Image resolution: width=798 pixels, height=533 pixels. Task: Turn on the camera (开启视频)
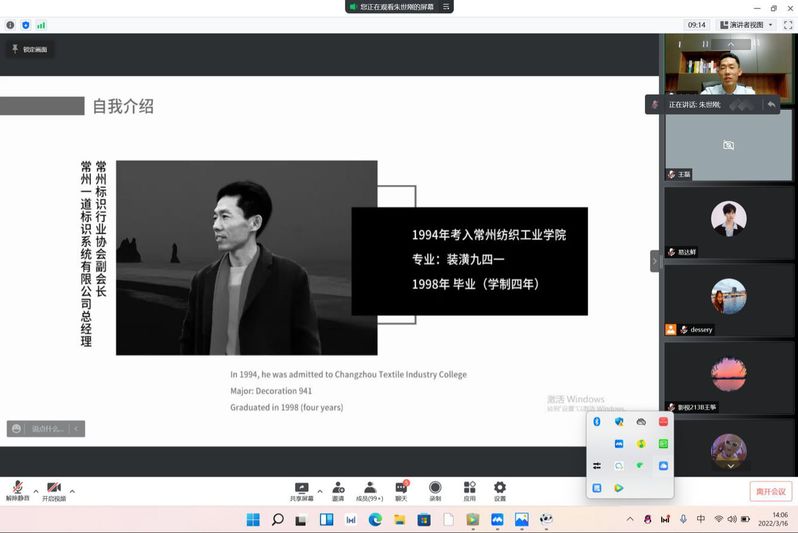(54, 490)
